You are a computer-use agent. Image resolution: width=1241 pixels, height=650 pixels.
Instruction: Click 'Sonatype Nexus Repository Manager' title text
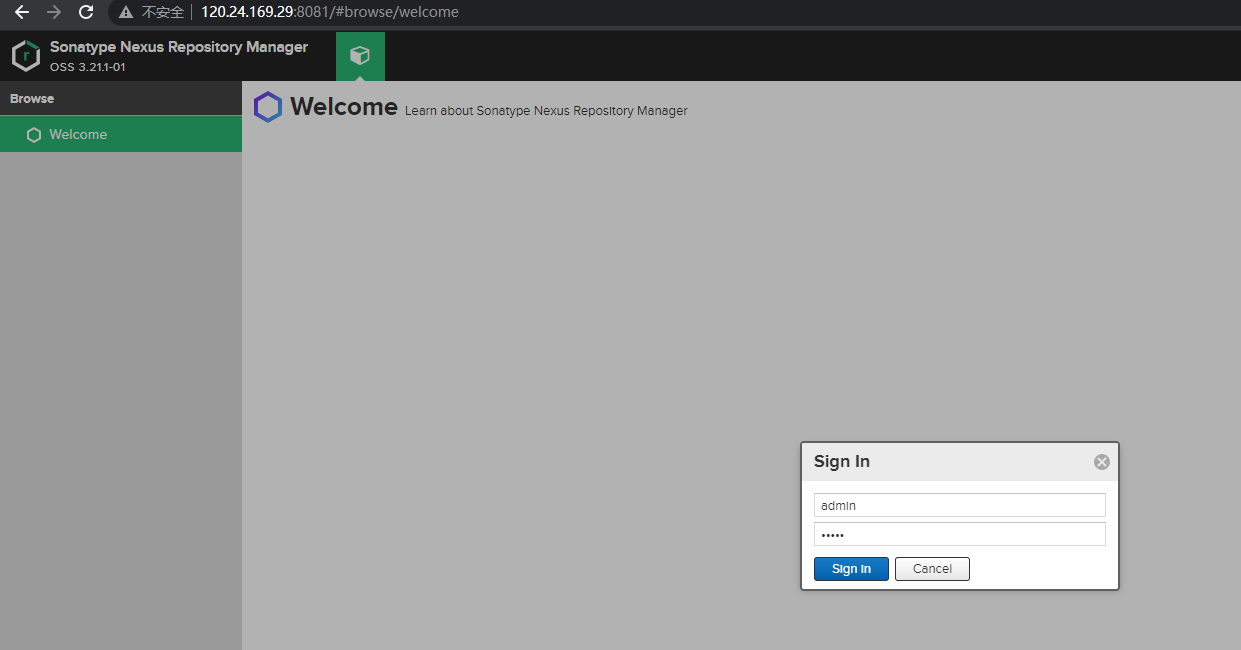(x=179, y=47)
